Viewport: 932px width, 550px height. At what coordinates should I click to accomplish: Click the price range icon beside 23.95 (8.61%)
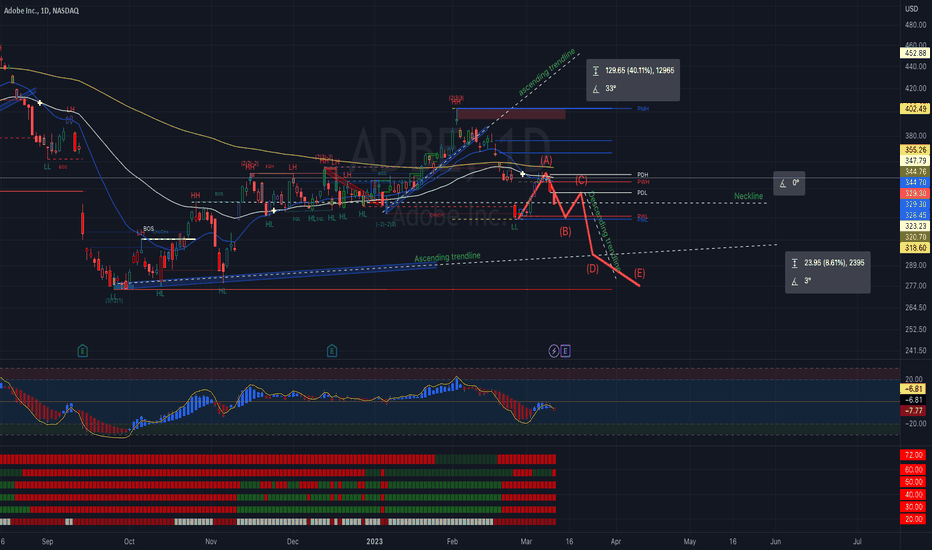795,263
